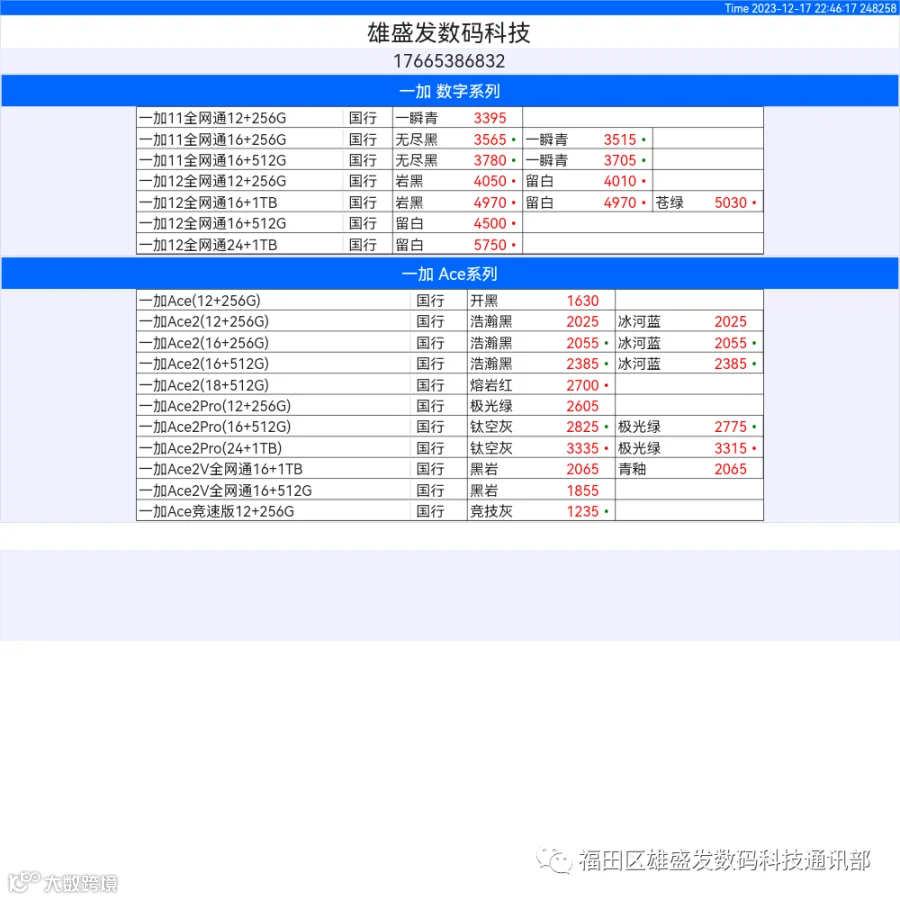Select the row 一加11全网通16+256G

(450, 139)
